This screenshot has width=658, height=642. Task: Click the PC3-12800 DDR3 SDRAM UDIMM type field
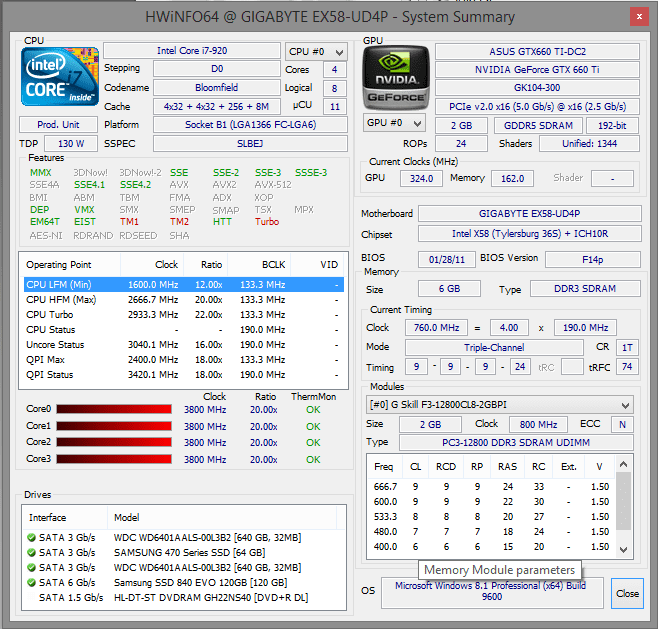516,443
